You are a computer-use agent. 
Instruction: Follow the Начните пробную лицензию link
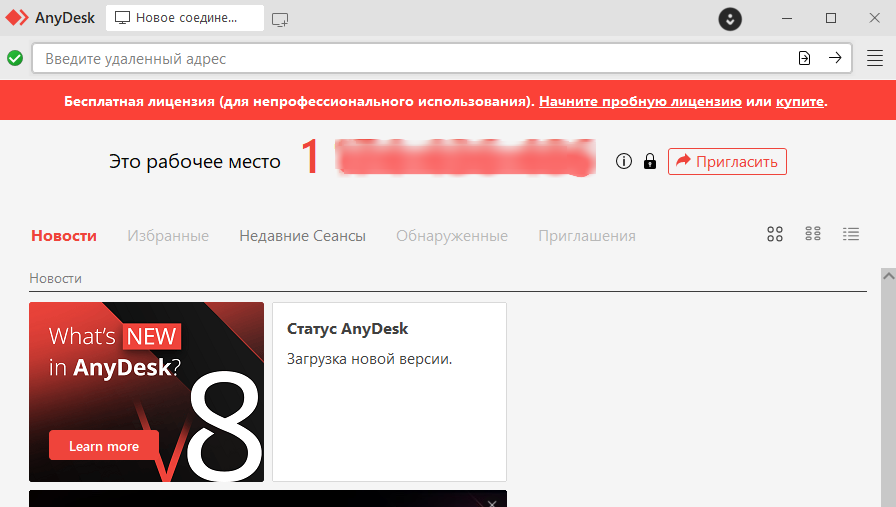pos(640,101)
